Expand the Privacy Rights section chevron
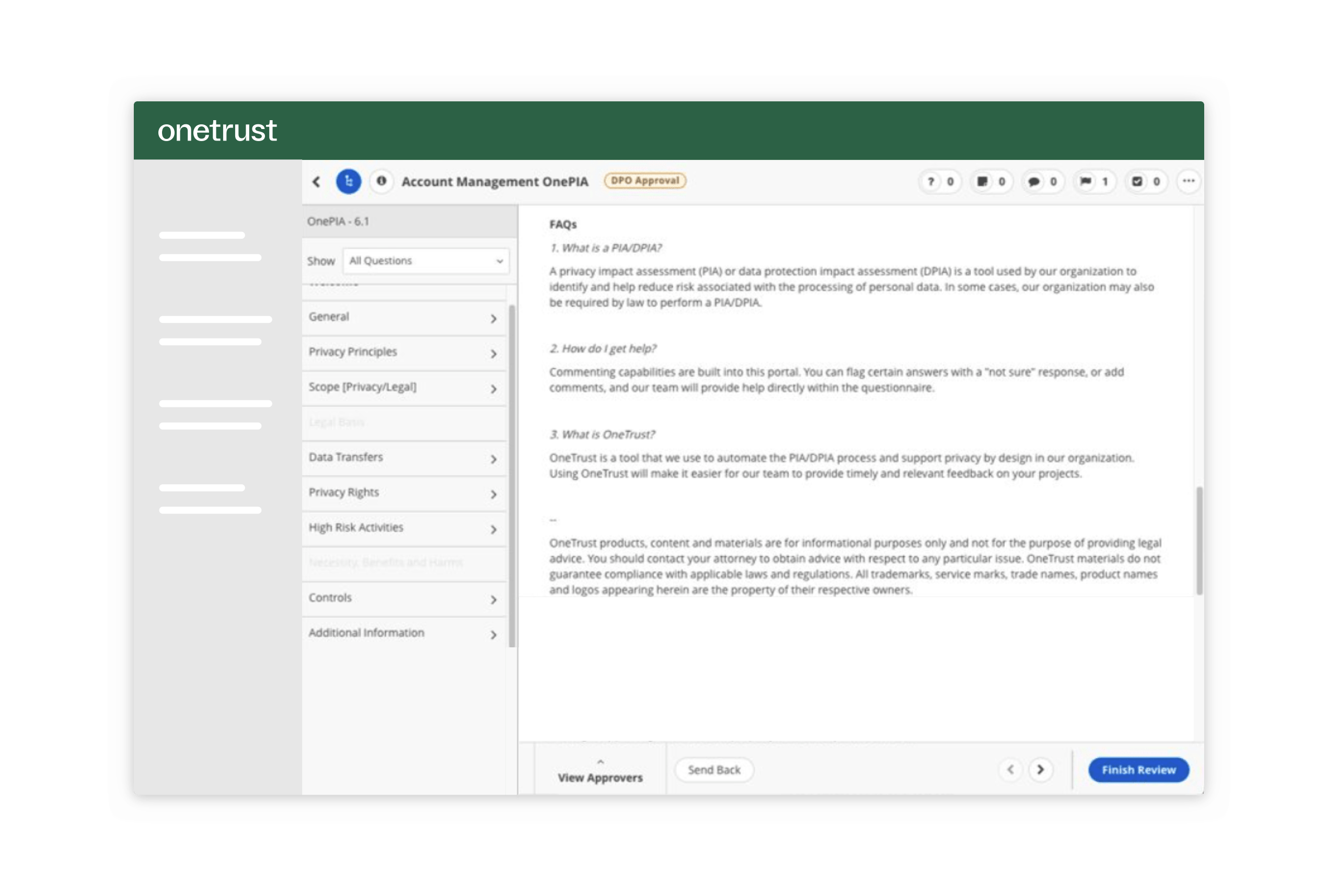 tap(493, 494)
